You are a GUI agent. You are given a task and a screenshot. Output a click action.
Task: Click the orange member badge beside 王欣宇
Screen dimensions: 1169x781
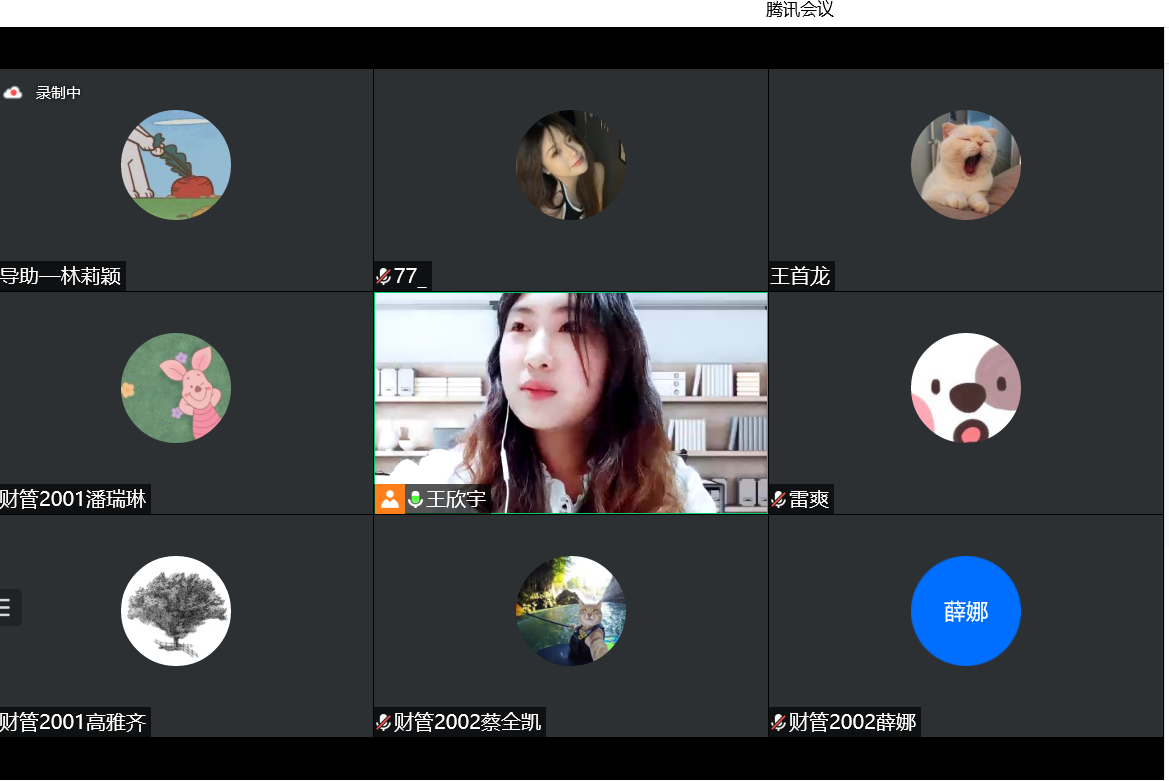point(390,498)
